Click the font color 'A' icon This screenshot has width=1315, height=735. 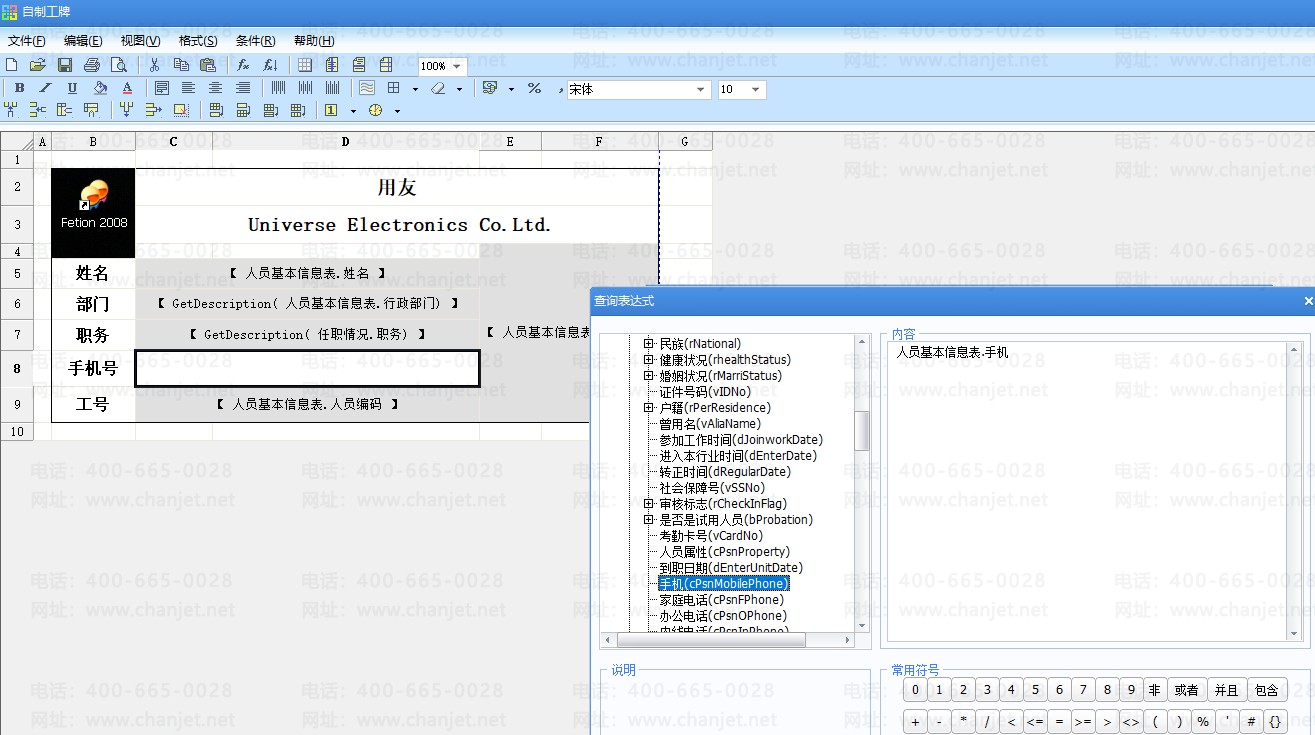pyautogui.click(x=127, y=89)
